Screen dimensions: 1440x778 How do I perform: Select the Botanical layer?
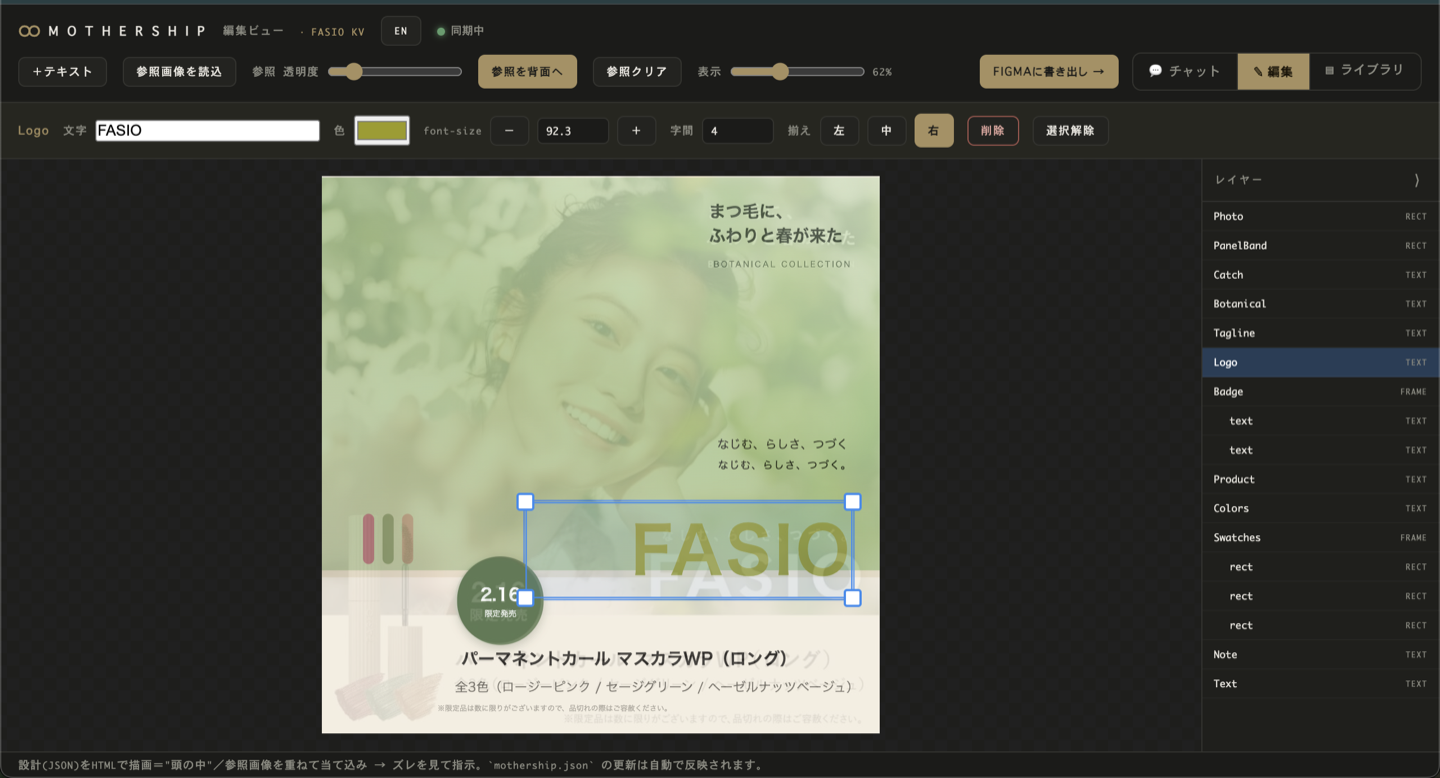click(x=1320, y=304)
